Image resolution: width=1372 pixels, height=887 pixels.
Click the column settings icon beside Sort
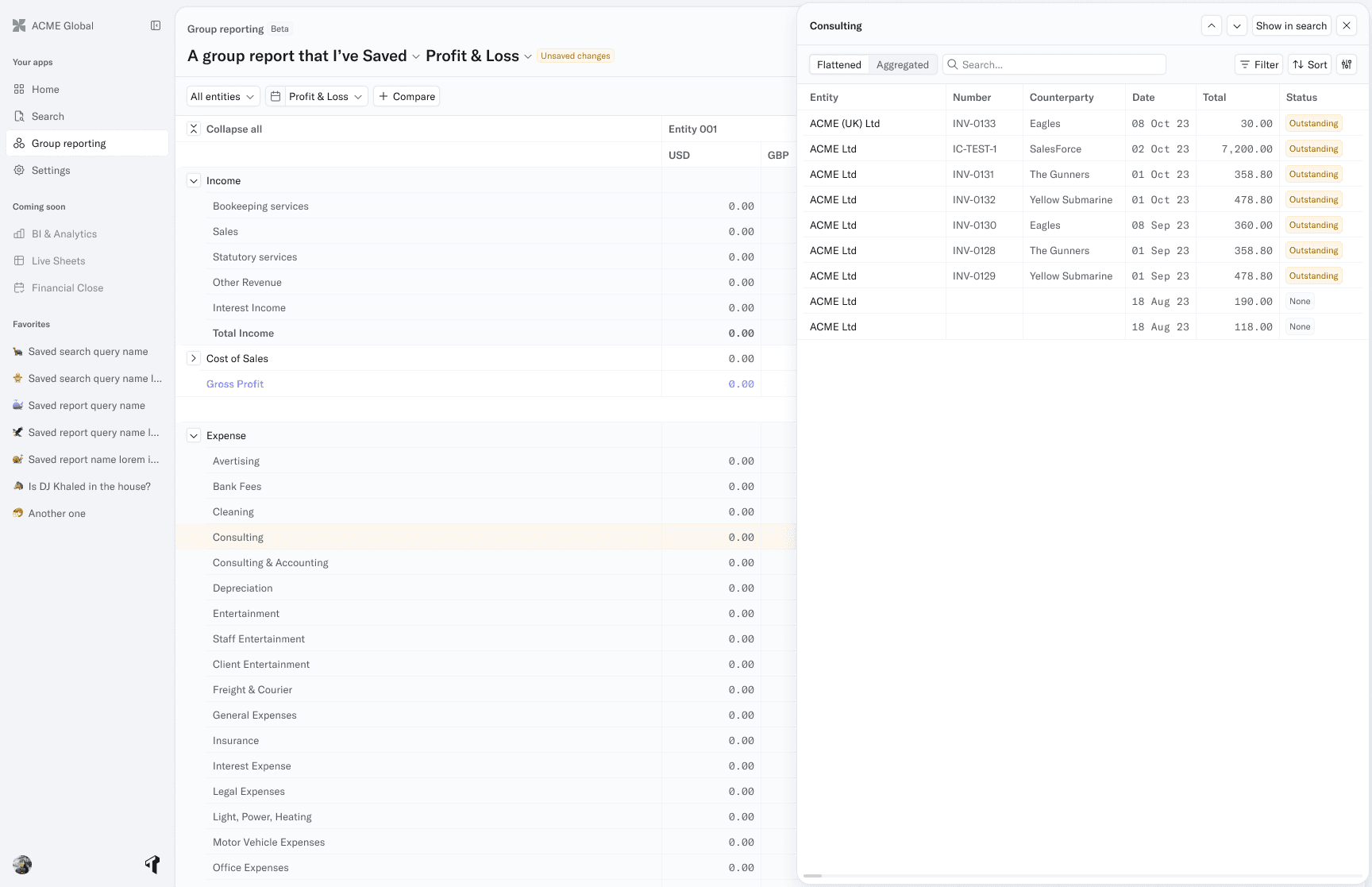[1347, 64]
